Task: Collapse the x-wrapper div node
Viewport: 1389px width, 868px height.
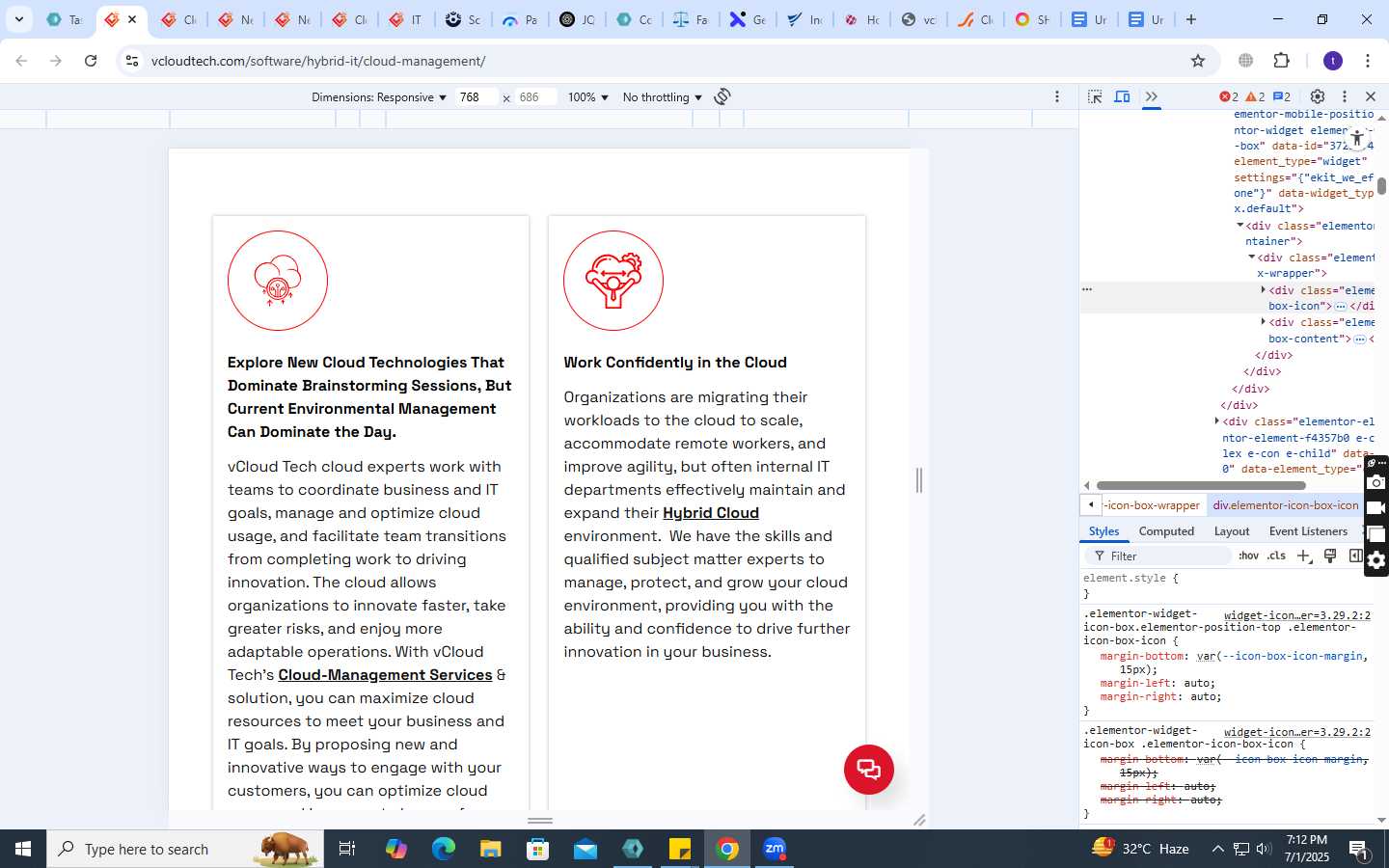Action: tap(1252, 258)
